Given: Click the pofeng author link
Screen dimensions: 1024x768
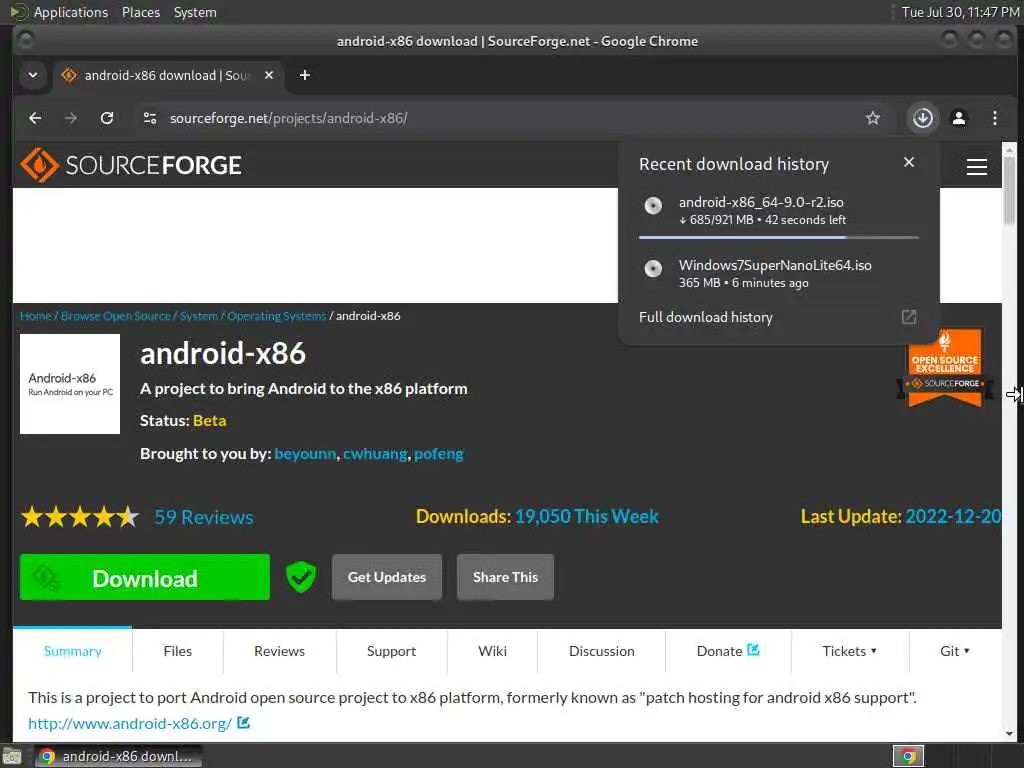Looking at the screenshot, I should 438,454.
